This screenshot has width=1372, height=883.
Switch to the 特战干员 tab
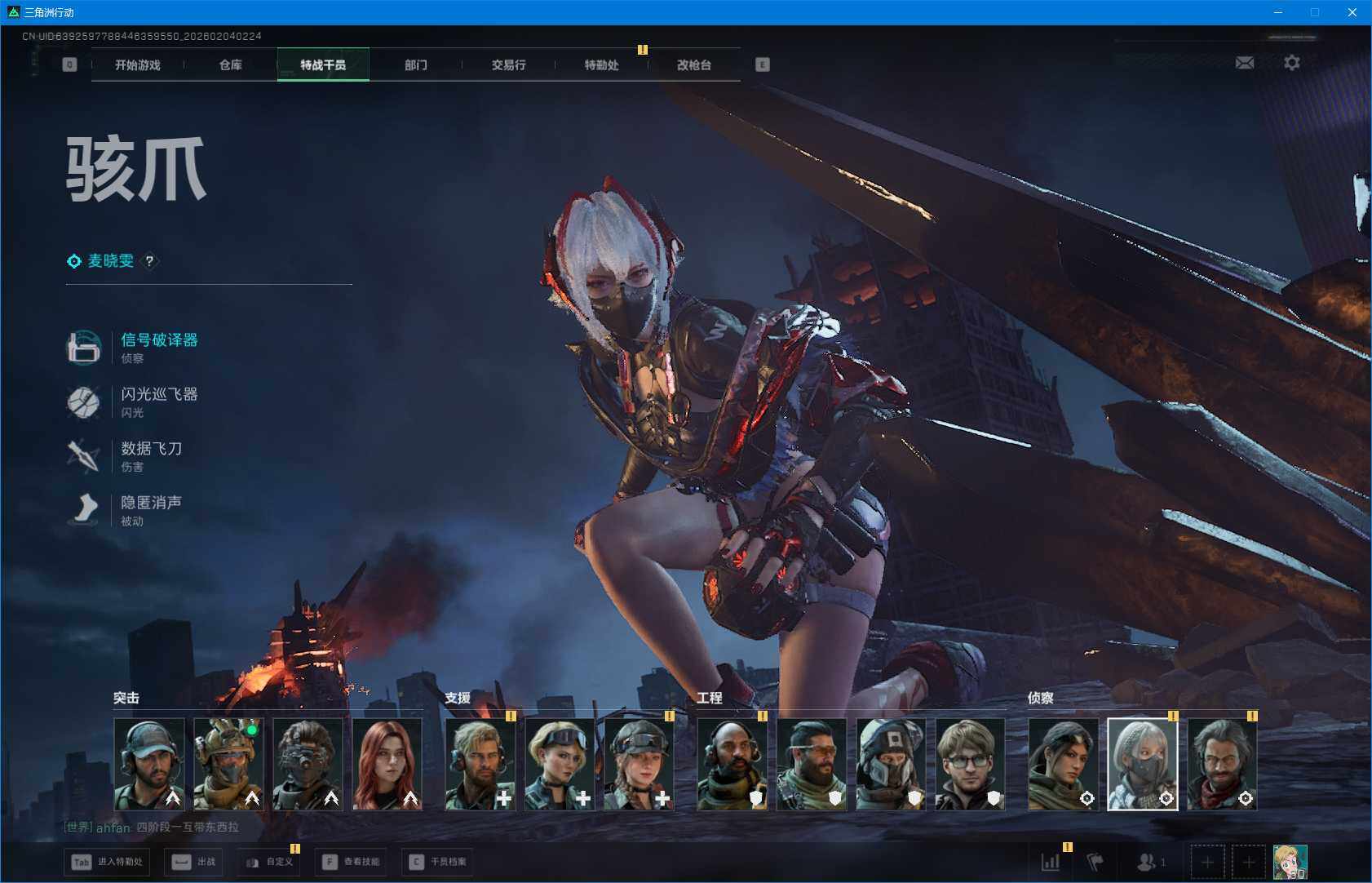323,64
